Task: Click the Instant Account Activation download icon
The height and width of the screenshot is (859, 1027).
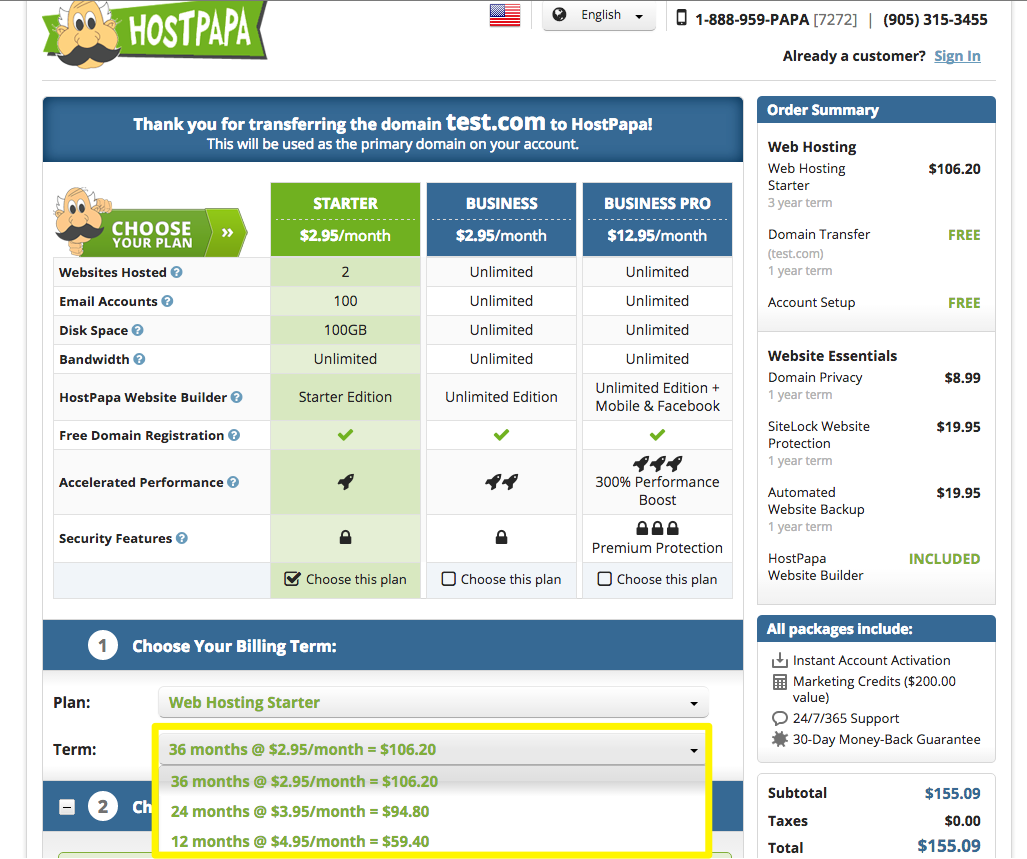Action: (x=779, y=660)
